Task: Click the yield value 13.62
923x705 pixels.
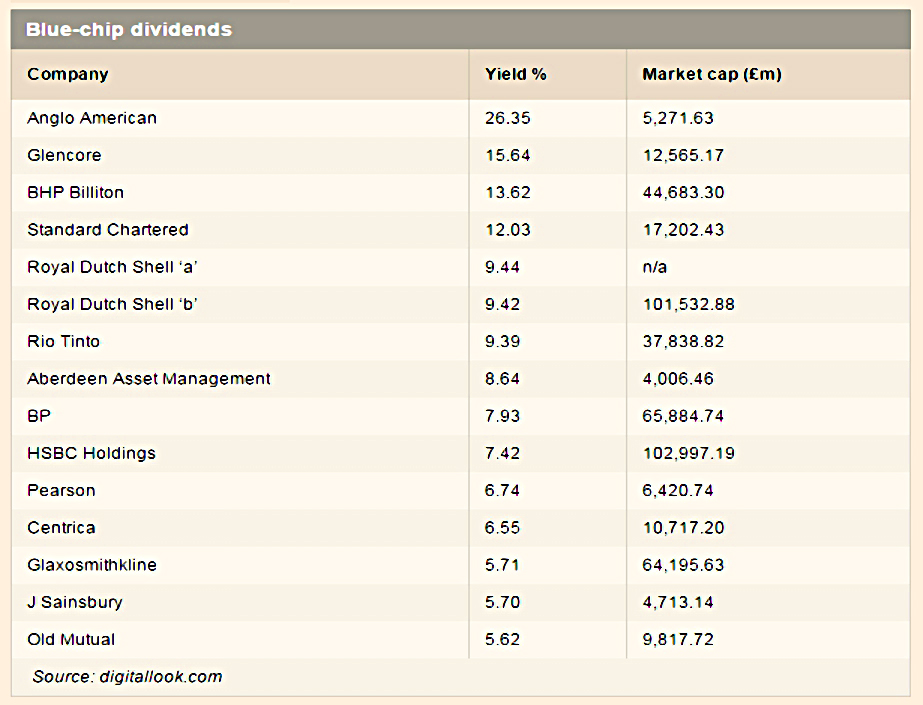Action: pos(507,192)
